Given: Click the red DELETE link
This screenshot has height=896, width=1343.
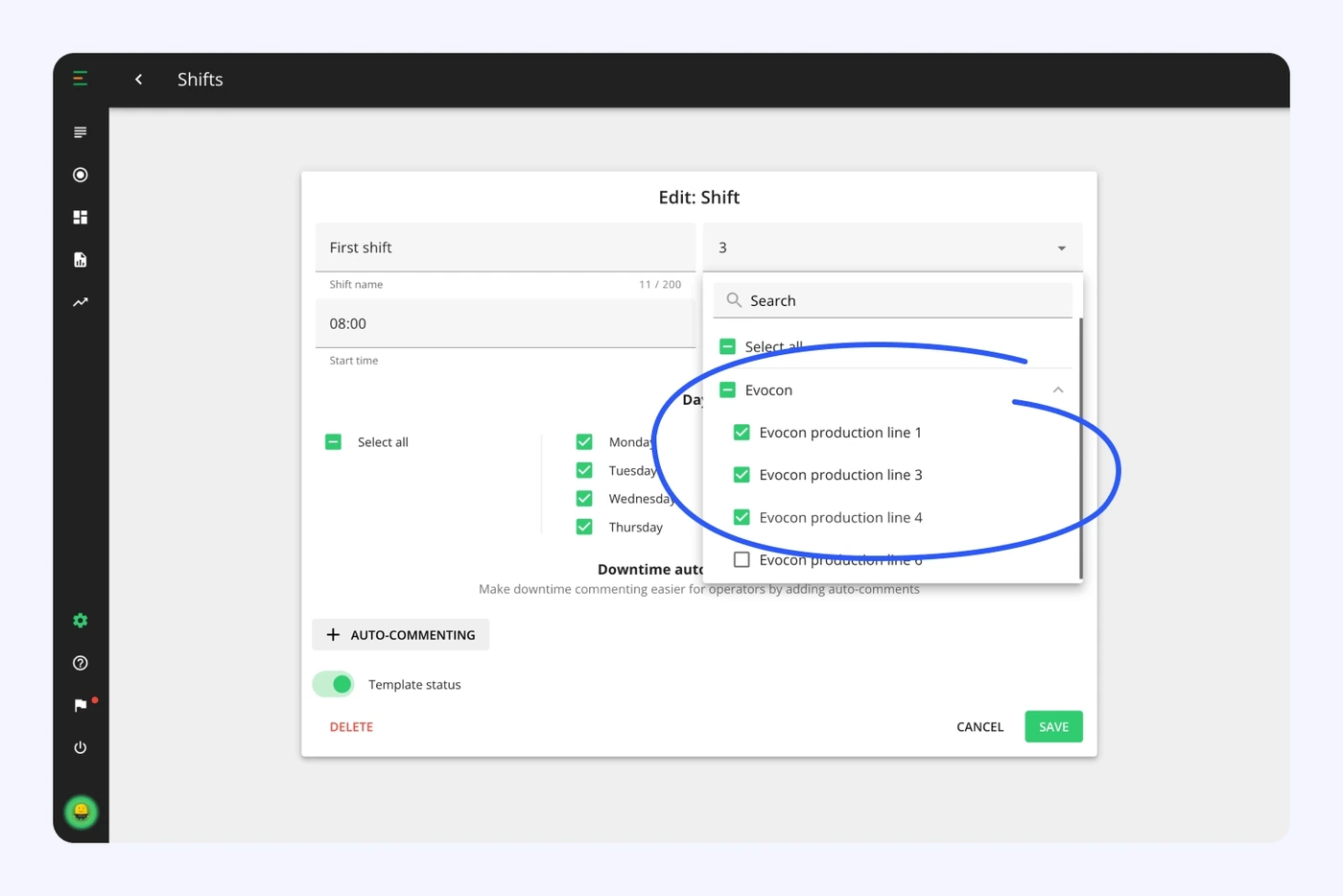Looking at the screenshot, I should pos(351,727).
